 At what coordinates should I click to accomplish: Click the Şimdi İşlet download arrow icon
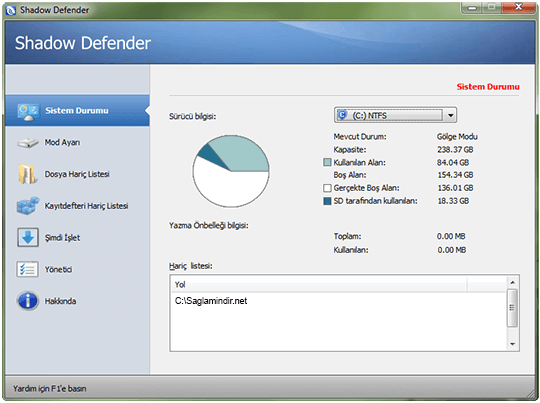[28, 237]
